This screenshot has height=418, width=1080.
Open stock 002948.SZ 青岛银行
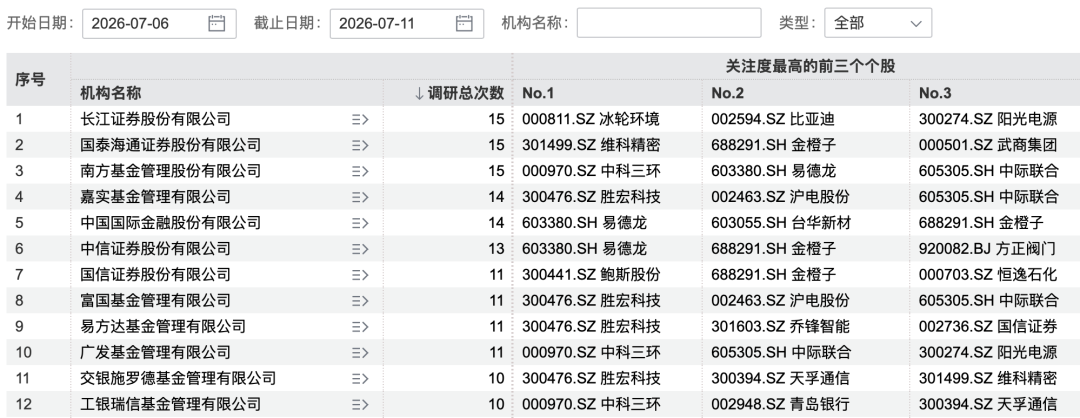pyautogui.click(x=780, y=404)
